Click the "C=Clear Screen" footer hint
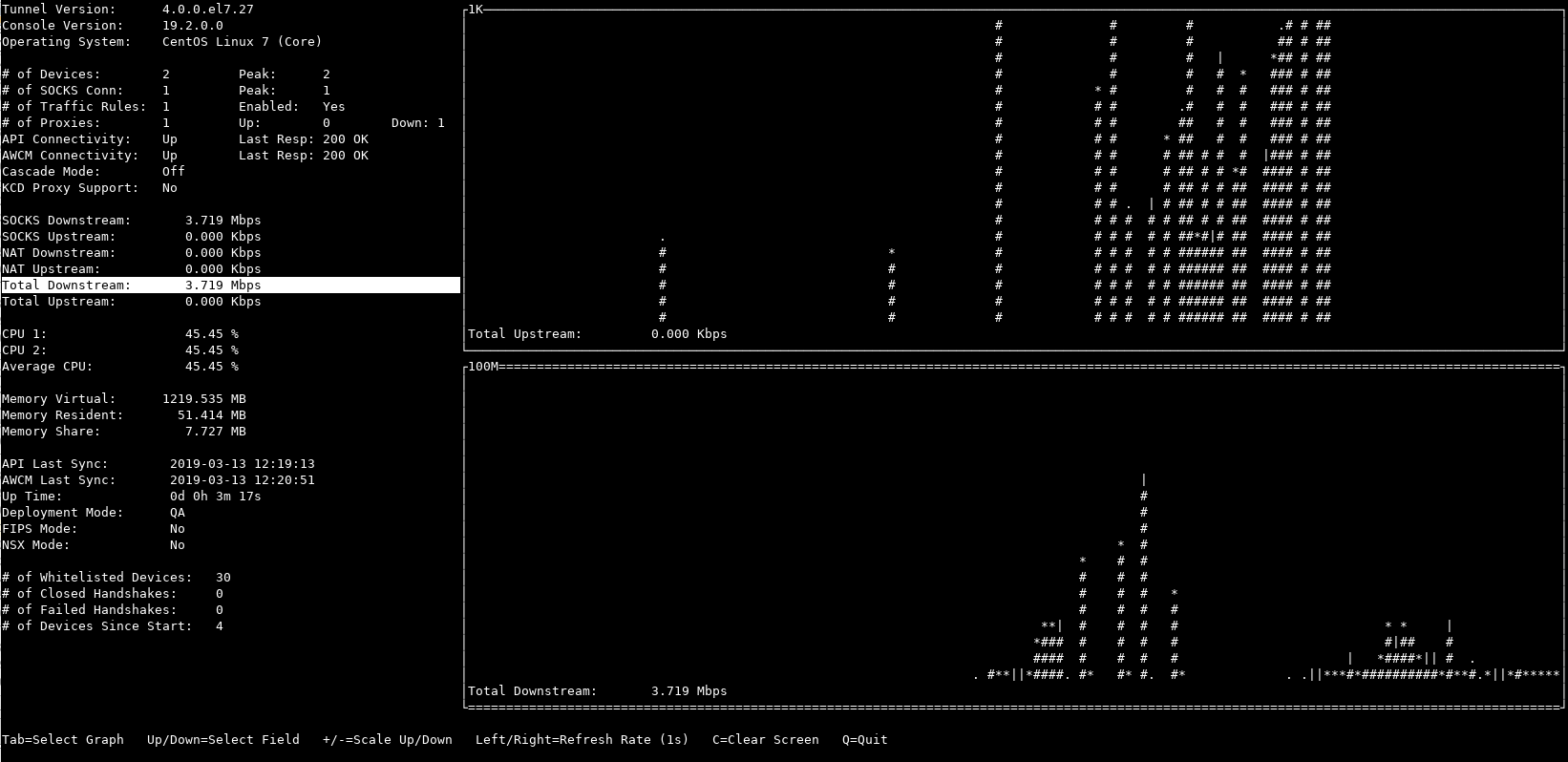Screen dimensions: 1568x762 point(766,740)
